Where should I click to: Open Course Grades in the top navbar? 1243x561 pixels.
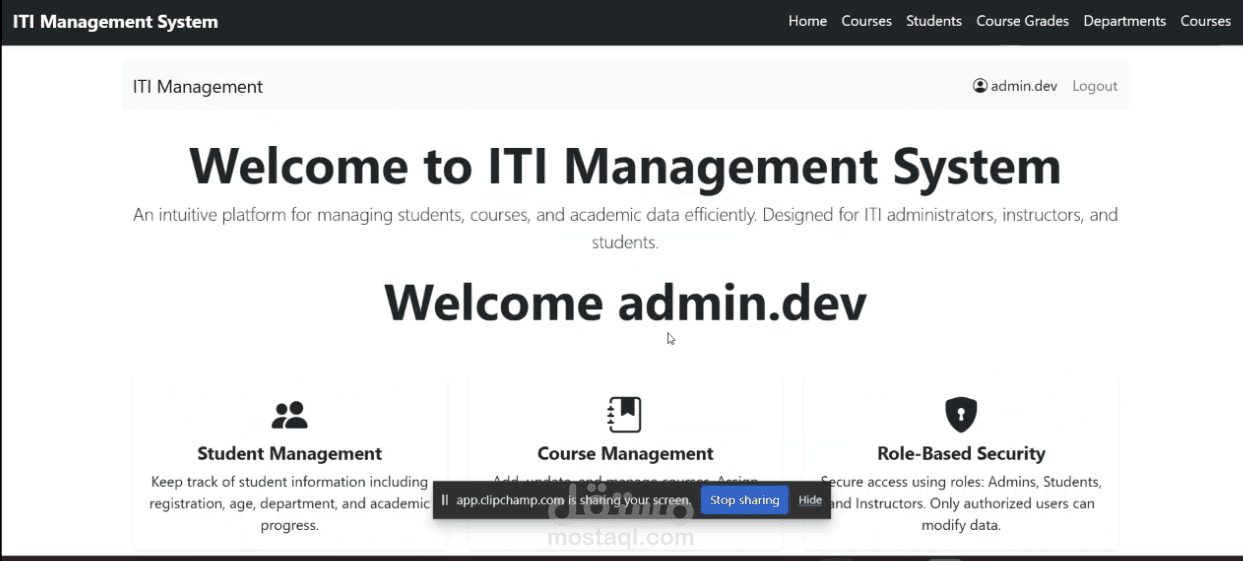(1022, 21)
